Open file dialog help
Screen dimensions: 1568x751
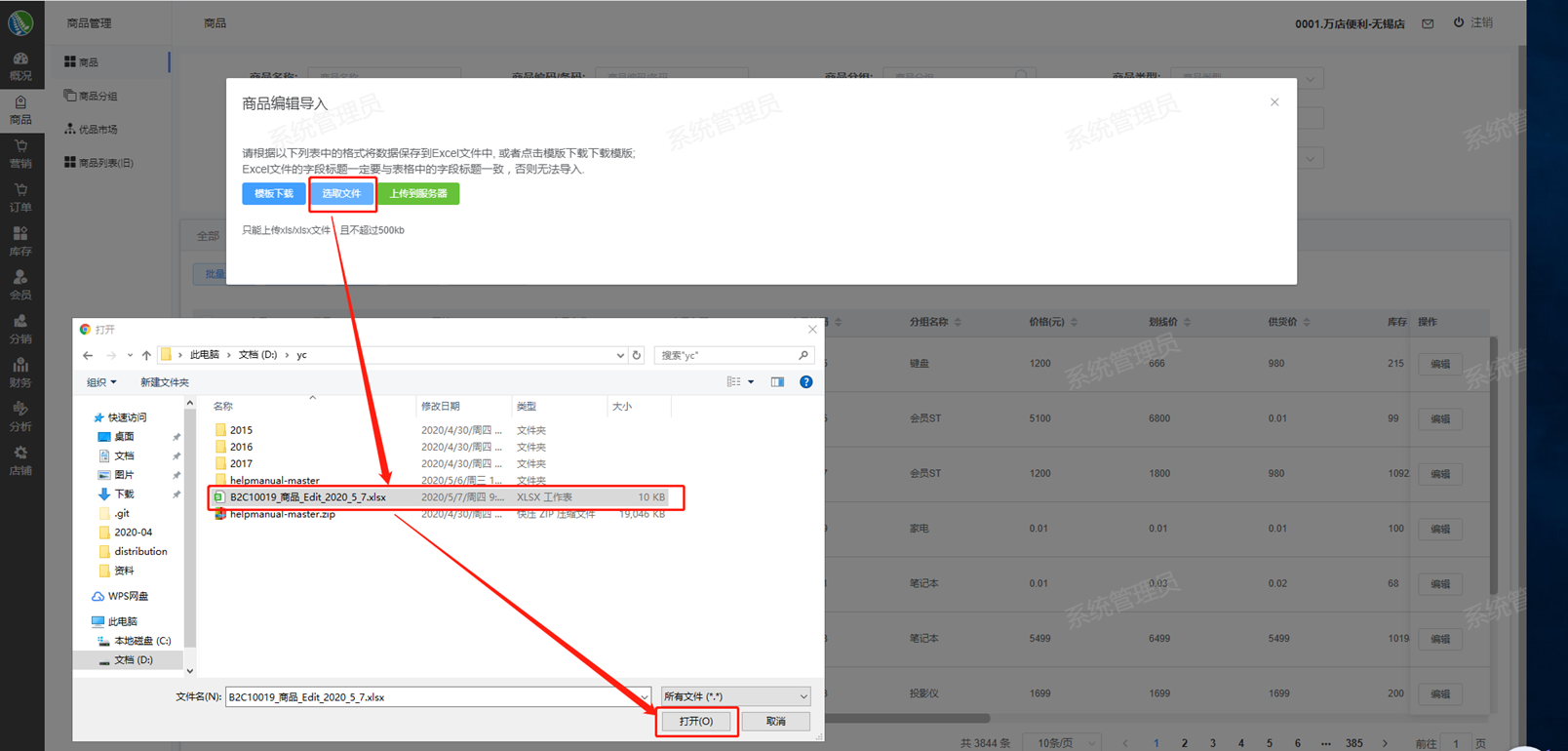click(805, 382)
